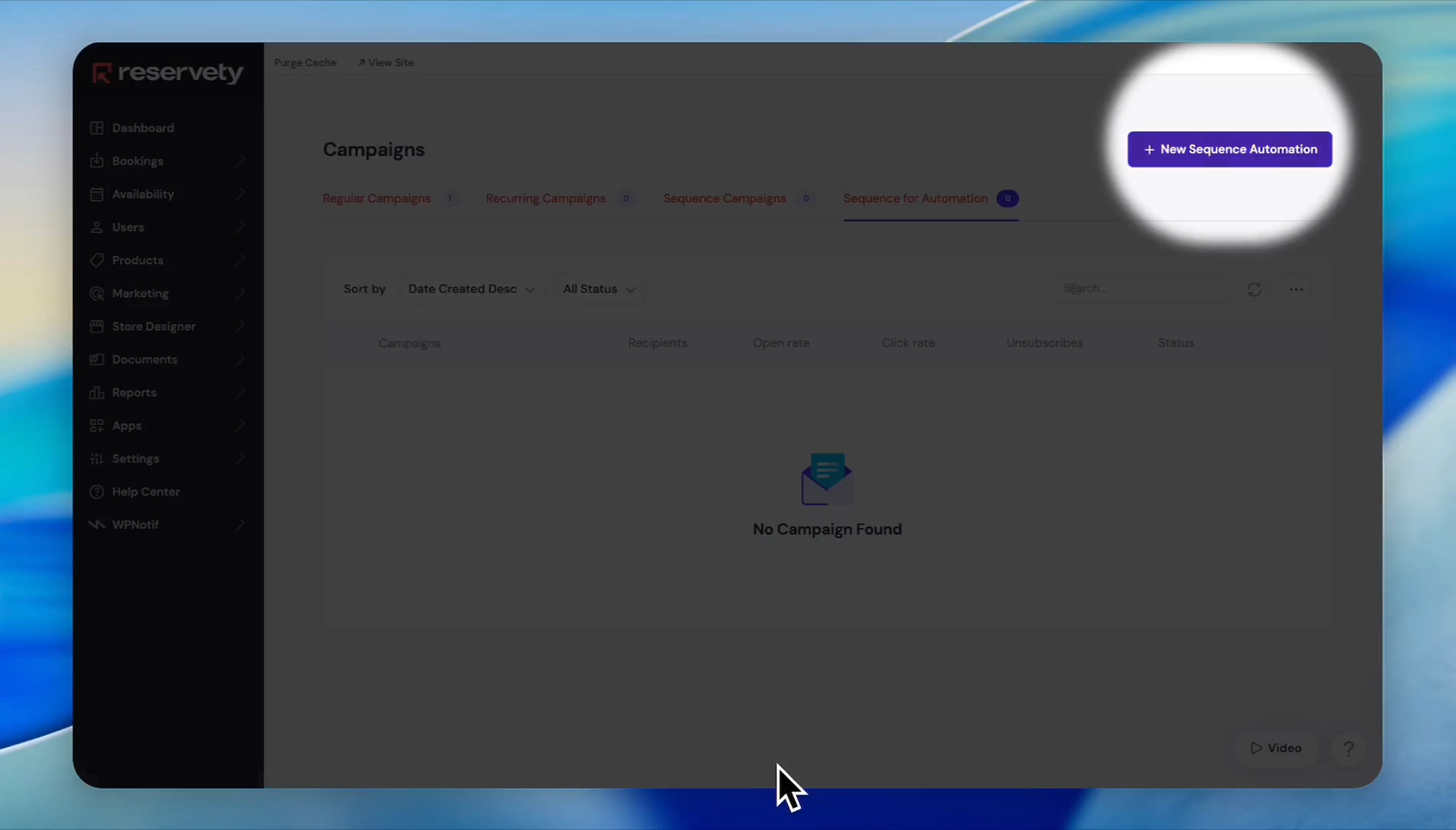Screen dimensions: 1456x830
Task: Click the Store Designer icon
Action: click(x=96, y=326)
